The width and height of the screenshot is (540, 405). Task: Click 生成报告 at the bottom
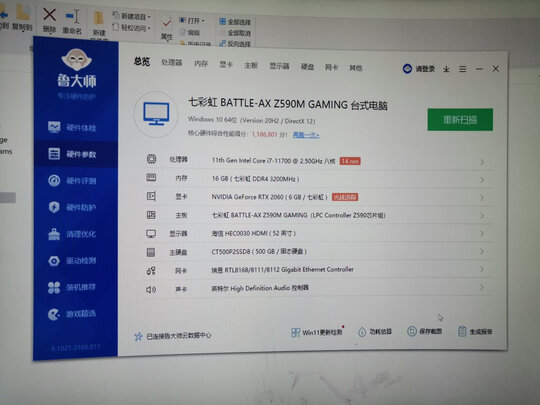tap(475, 331)
